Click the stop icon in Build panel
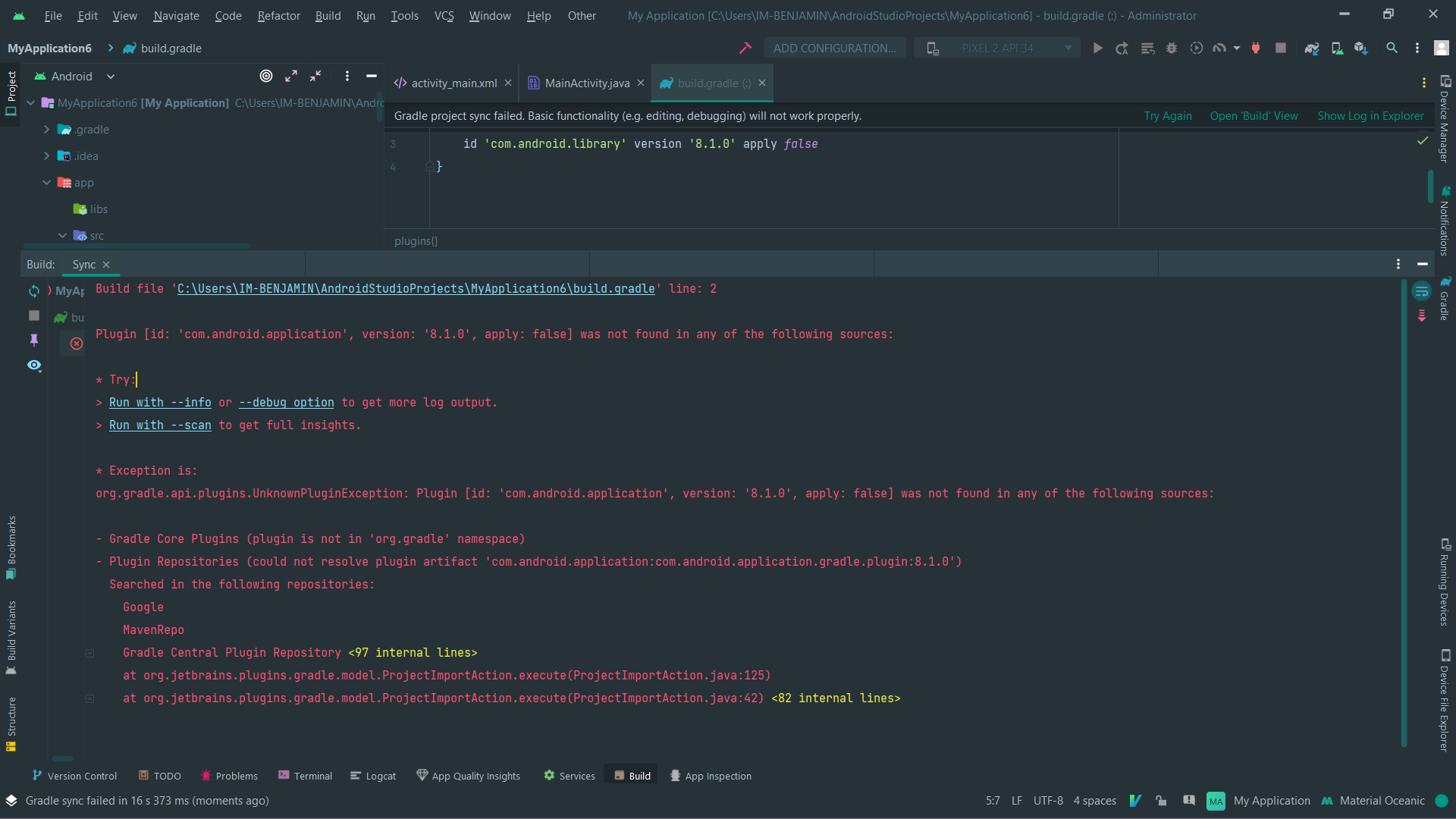The width and height of the screenshot is (1456, 819). coord(34,315)
